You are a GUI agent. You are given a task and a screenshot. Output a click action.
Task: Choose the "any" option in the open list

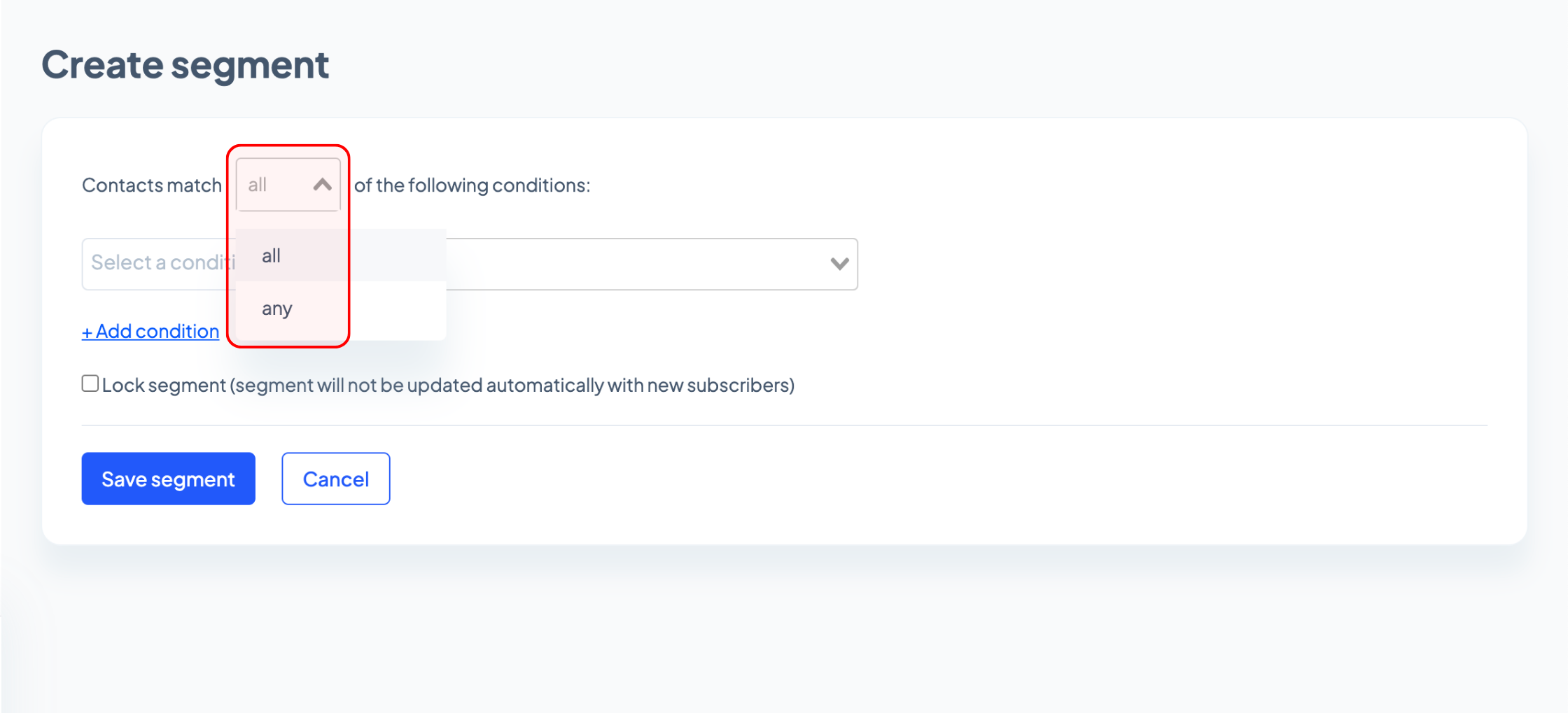click(277, 309)
